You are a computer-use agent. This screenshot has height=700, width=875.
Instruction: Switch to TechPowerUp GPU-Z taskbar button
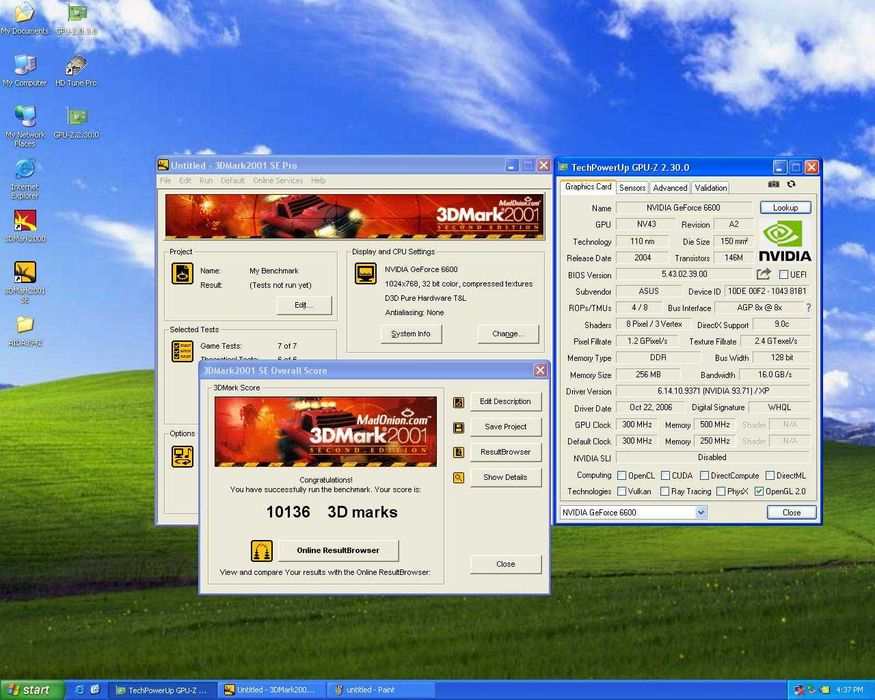click(161, 690)
